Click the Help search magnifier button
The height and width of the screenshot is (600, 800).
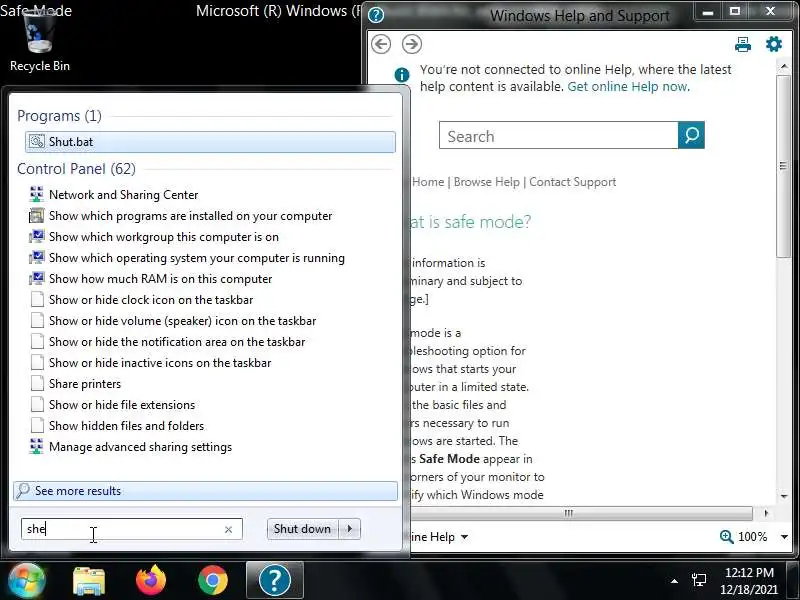(x=691, y=135)
